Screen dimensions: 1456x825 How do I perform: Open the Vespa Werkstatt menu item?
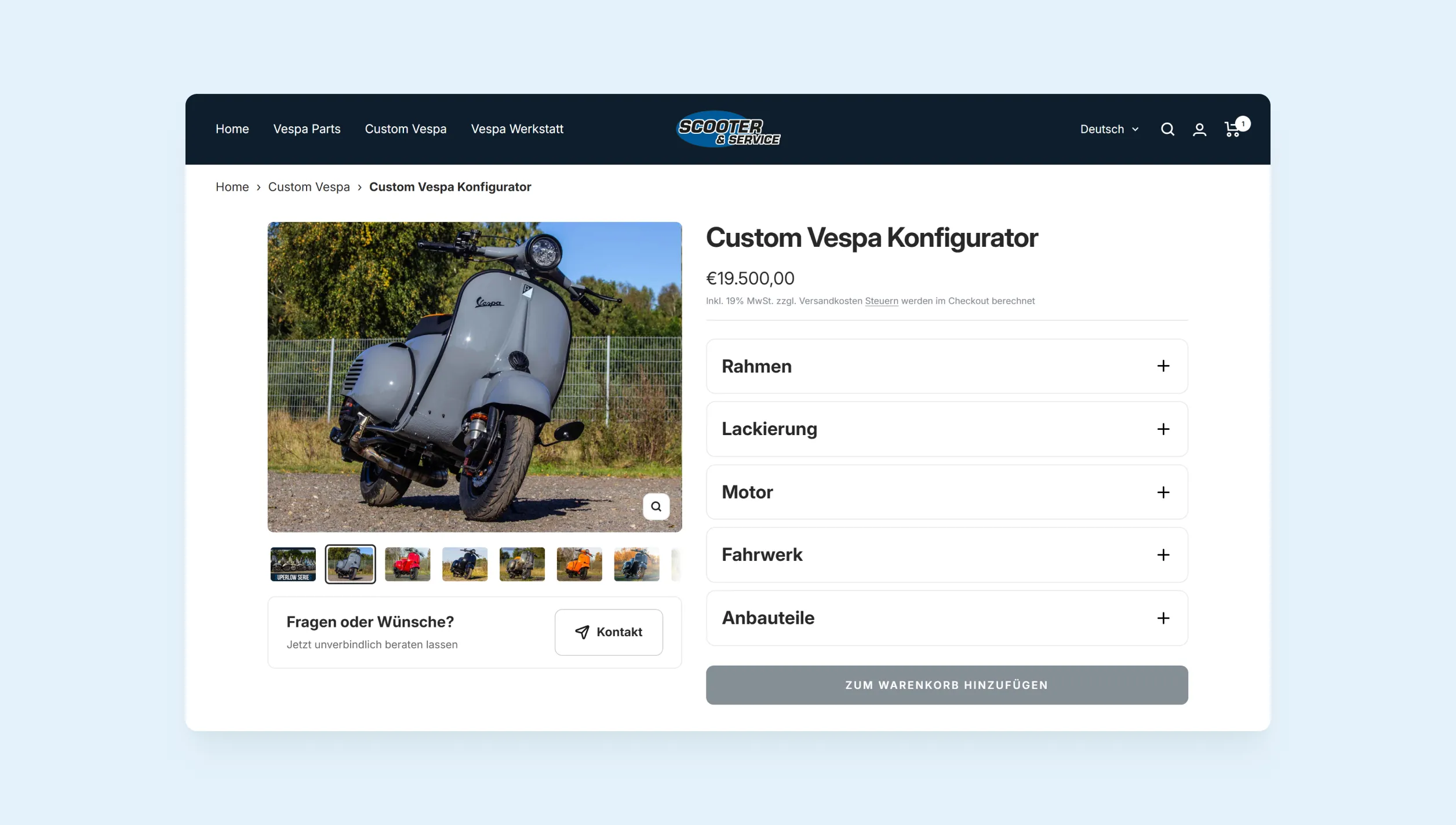(517, 129)
